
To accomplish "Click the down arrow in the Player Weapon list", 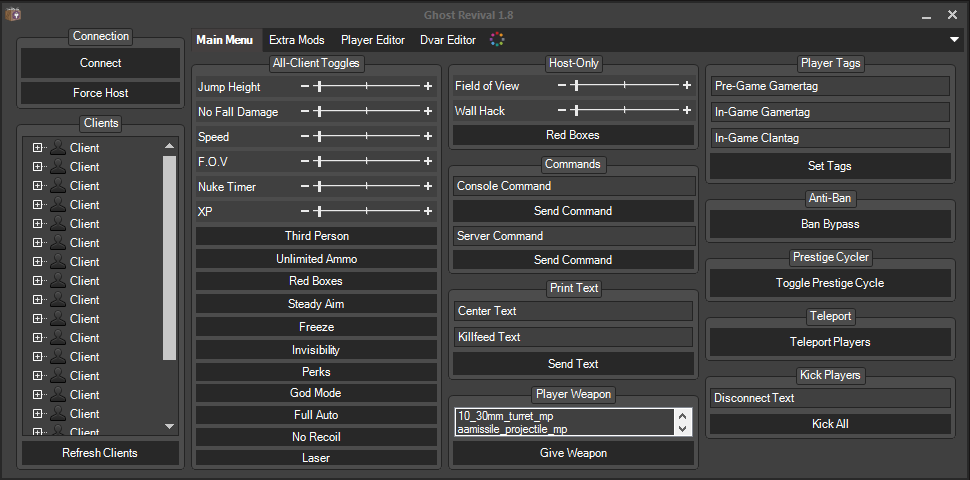I will (682, 428).
